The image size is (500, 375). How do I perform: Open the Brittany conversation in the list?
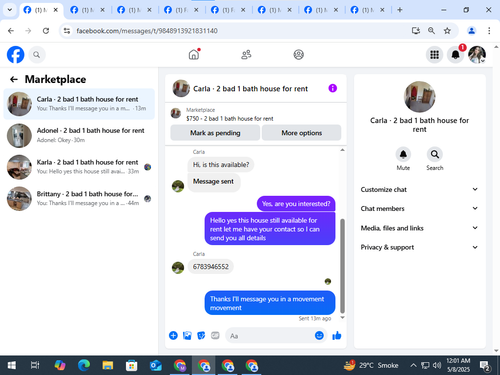click(79, 198)
